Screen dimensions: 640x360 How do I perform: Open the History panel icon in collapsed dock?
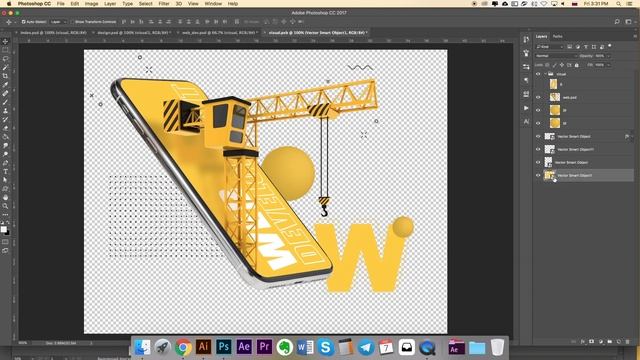point(526,40)
